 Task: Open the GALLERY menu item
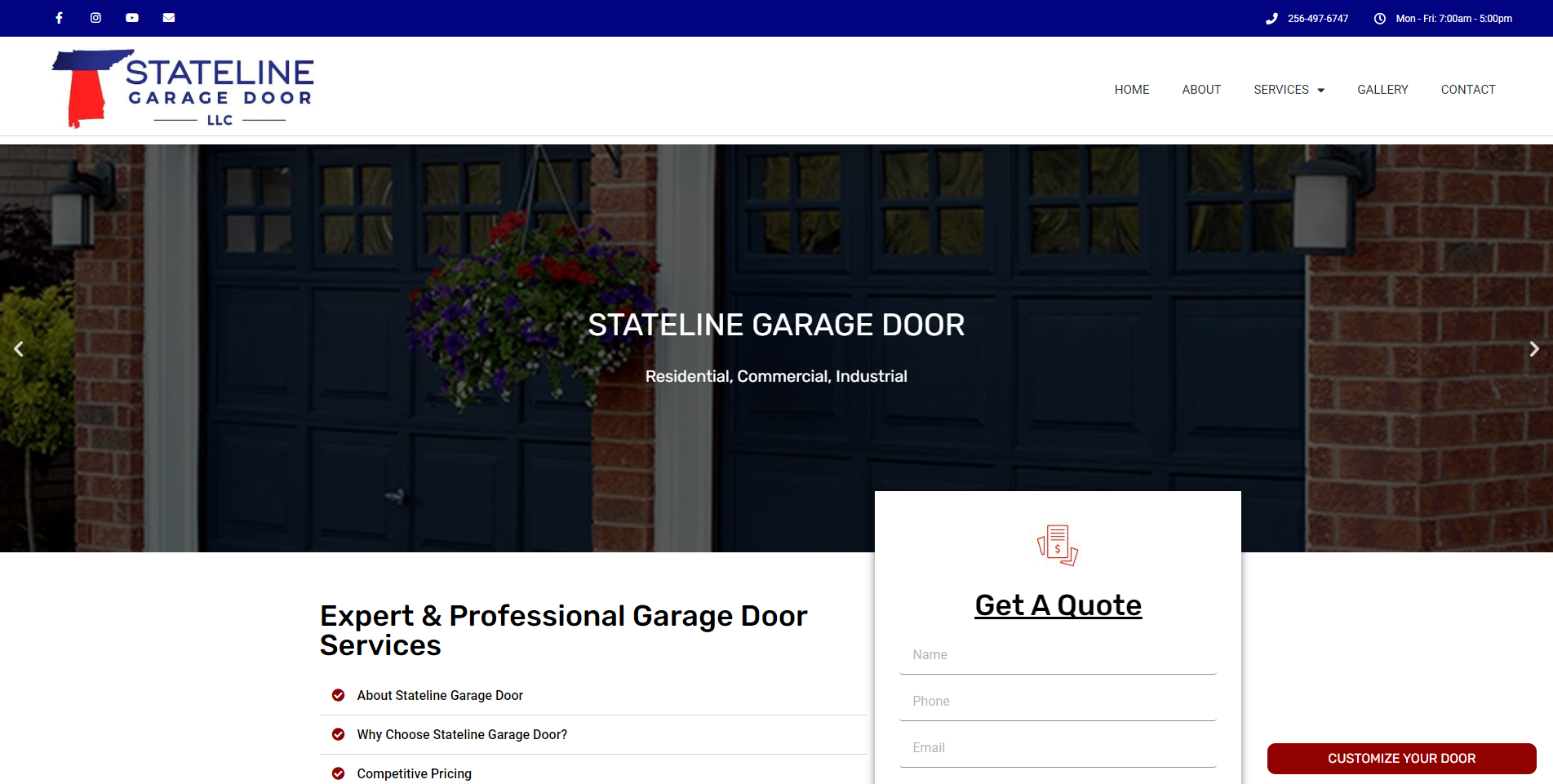[1382, 90]
